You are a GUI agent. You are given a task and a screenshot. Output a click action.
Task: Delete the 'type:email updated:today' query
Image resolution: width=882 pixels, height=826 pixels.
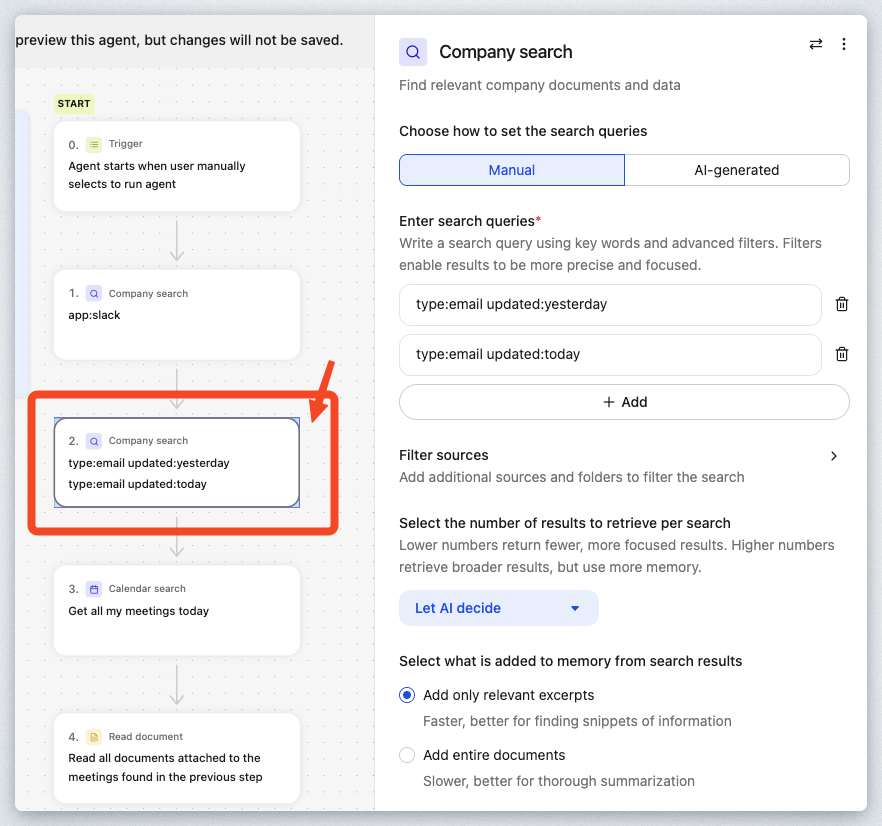(x=842, y=354)
